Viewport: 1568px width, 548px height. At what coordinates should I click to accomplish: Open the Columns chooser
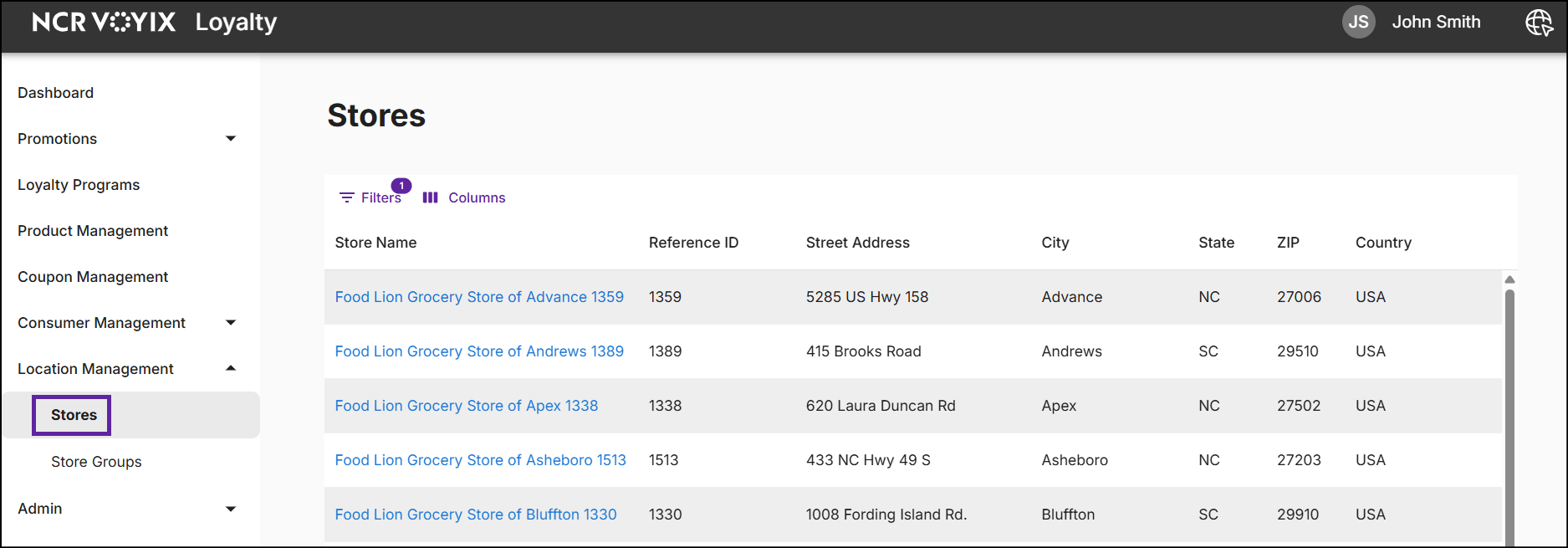click(x=464, y=197)
